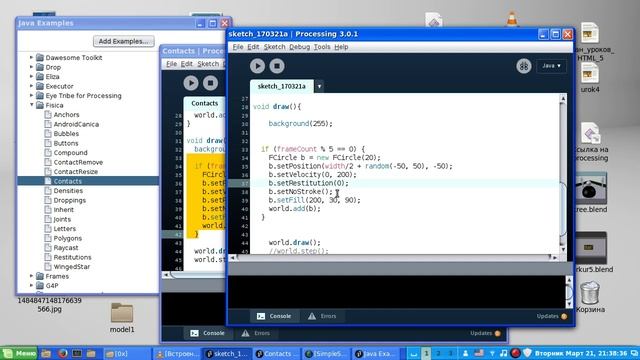
Task: Open the Debug menu
Action: (x=299, y=47)
